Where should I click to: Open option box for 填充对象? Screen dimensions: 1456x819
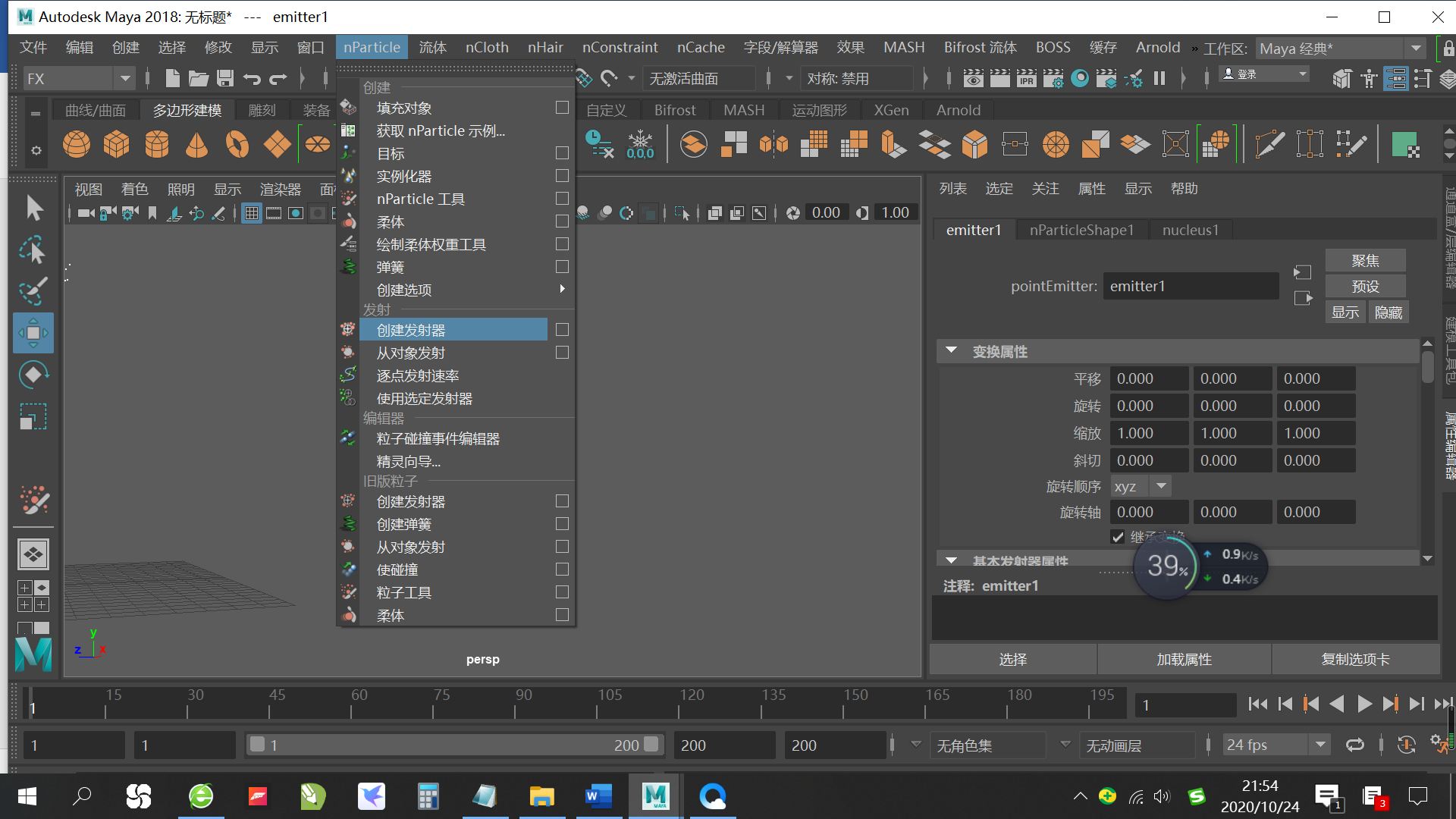[x=562, y=108]
